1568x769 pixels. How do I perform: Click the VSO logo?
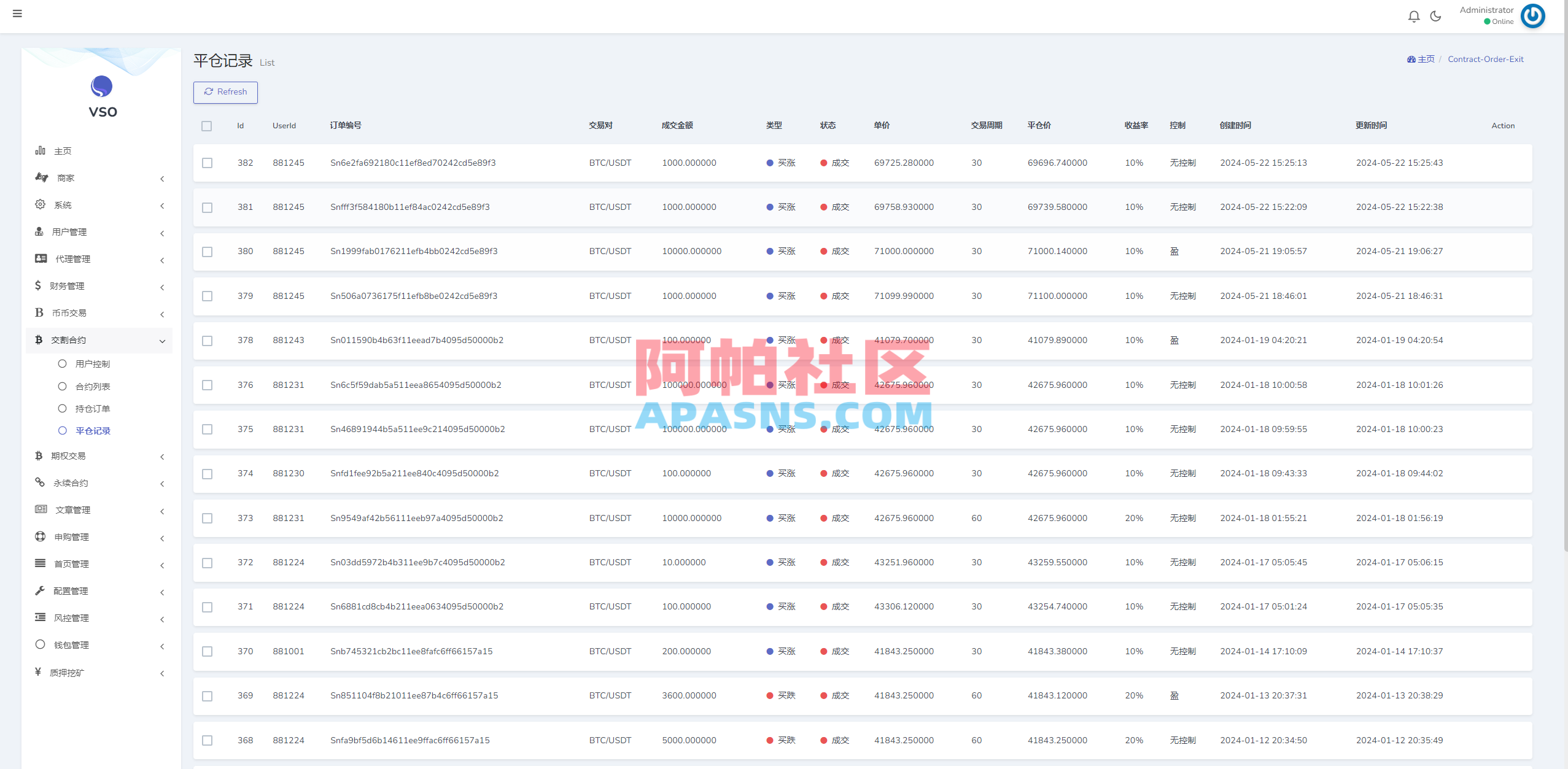[x=101, y=88]
